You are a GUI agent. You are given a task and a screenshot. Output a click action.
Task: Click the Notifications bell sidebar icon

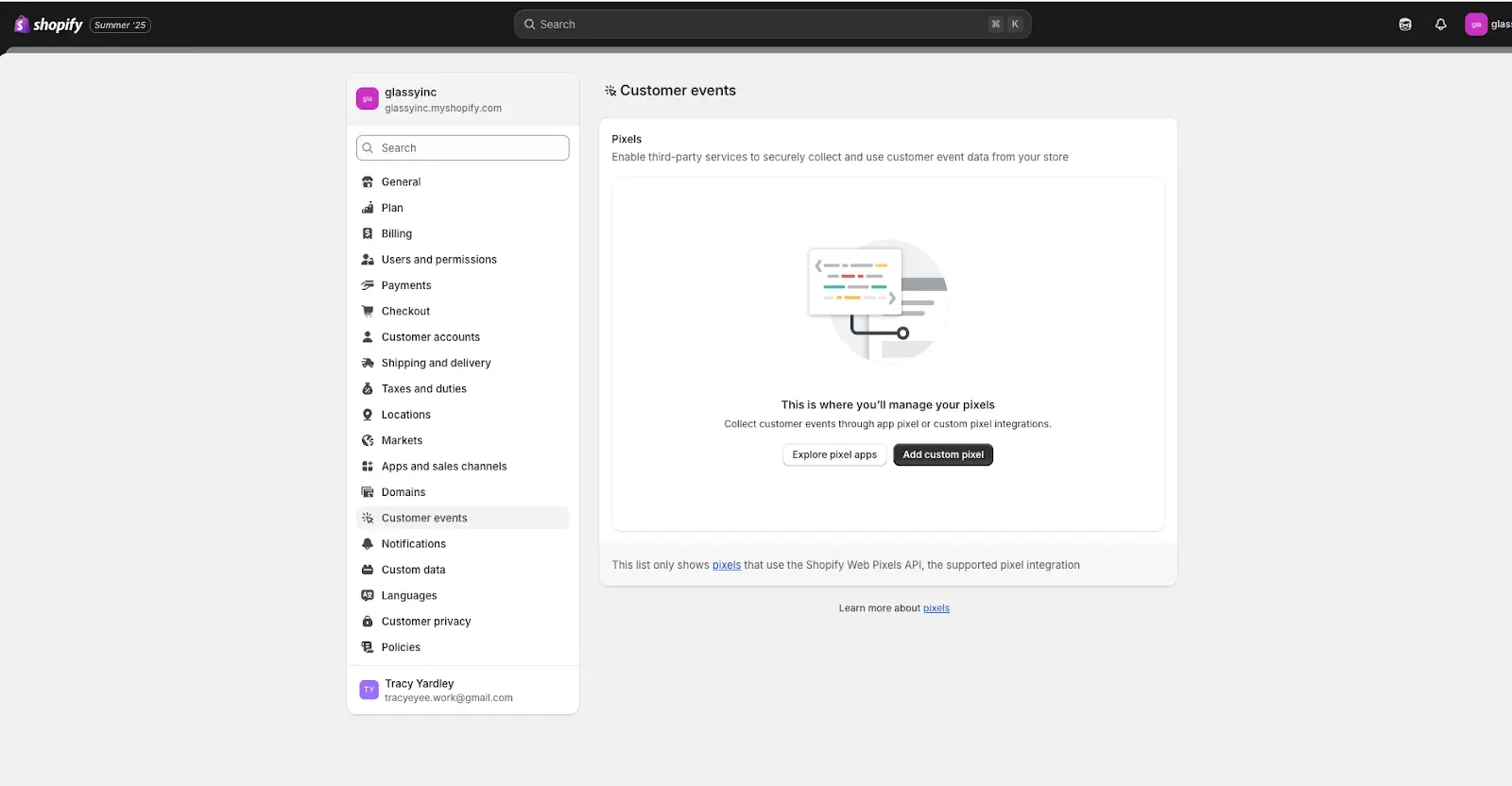368,544
